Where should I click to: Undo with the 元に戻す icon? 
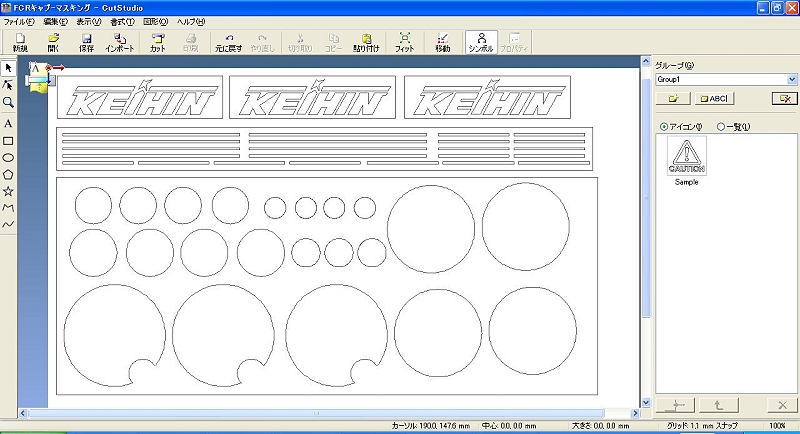click(229, 42)
